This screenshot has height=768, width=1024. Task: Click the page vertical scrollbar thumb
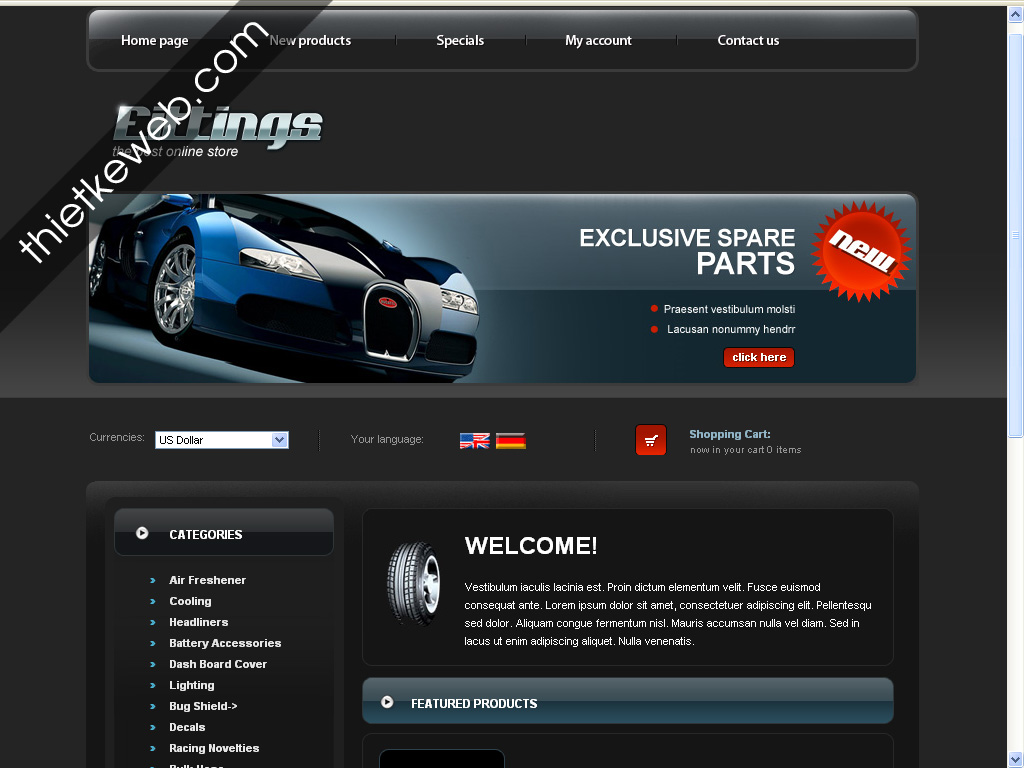(x=1015, y=235)
